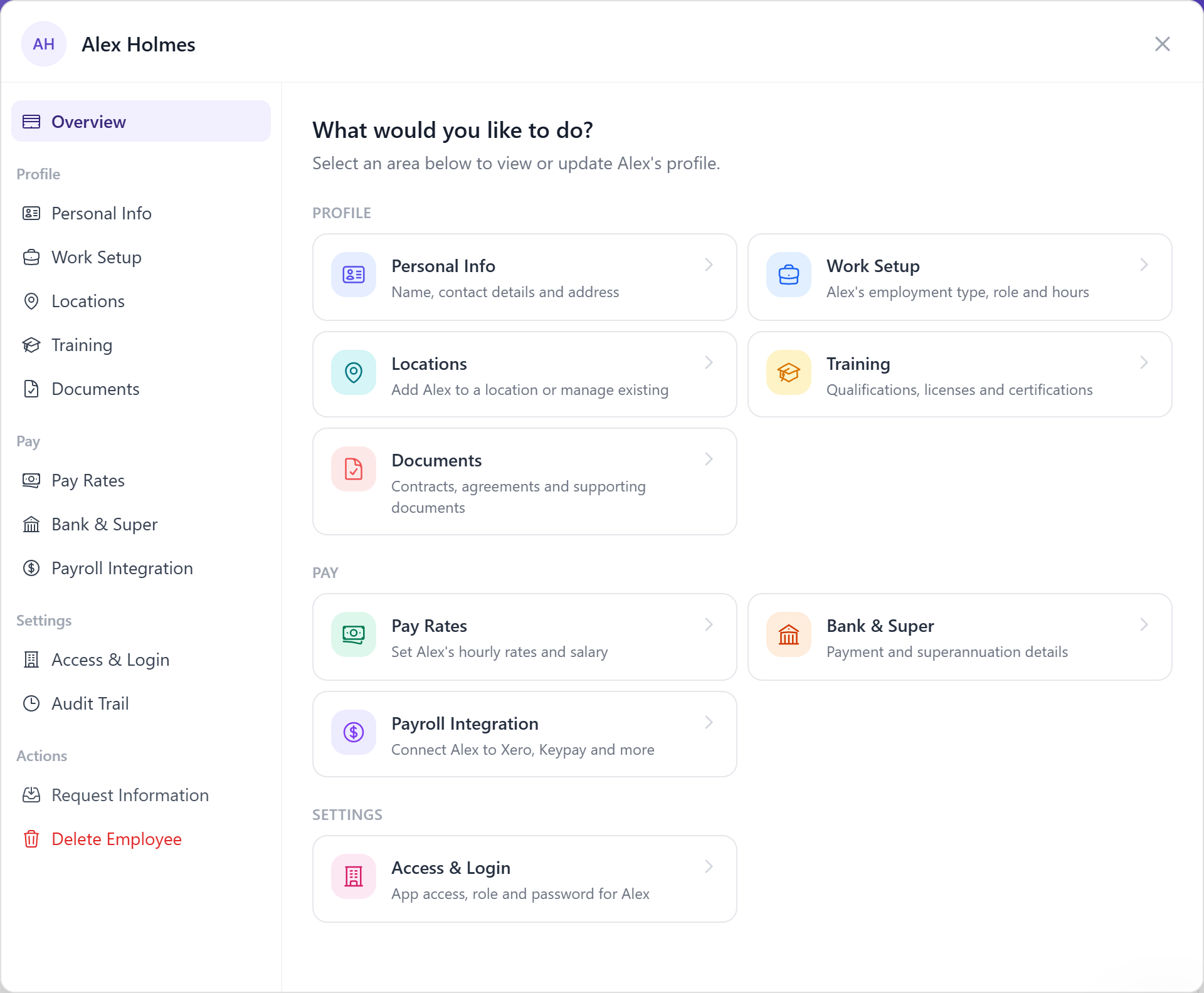
Task: Click the Bank & Super building sidebar icon
Action: 31,524
